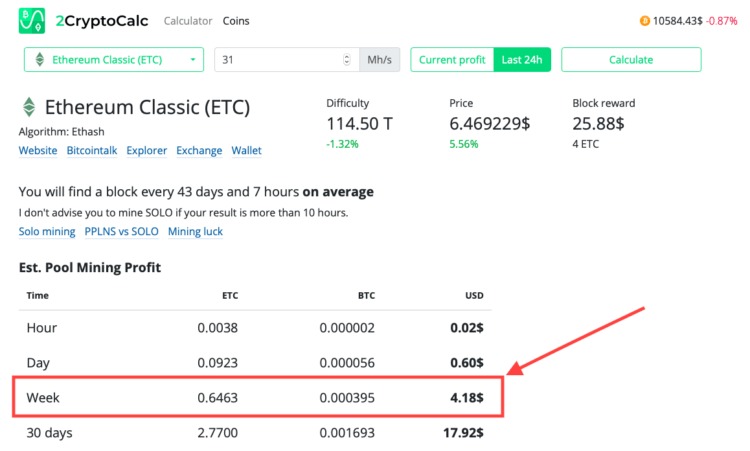Click the hashrate stepper arrows
This screenshot has width=750, height=451.
(347, 60)
